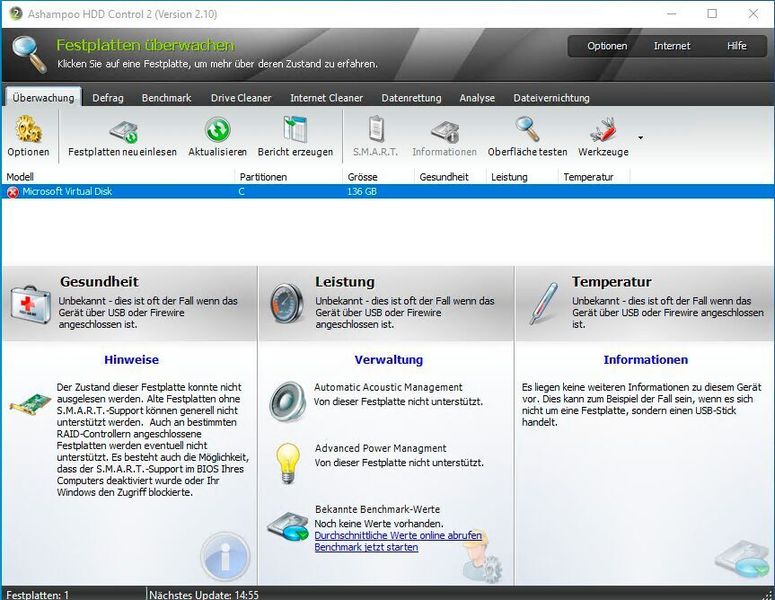
Task: Click the green Aktualisieren refresh icon
Action: (x=217, y=130)
